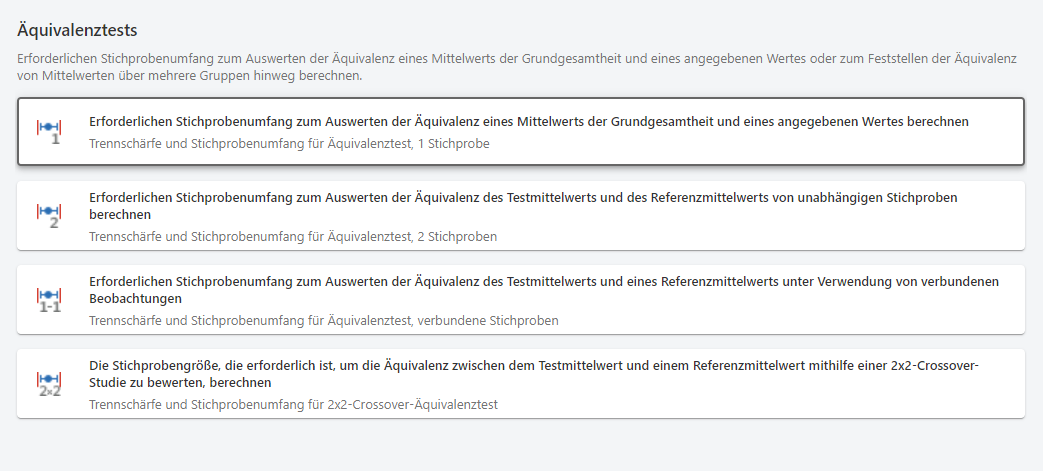
Task: Select subtitle 'Äquivalenztest, 1 Stichprobe'
Action: click(x=289, y=144)
